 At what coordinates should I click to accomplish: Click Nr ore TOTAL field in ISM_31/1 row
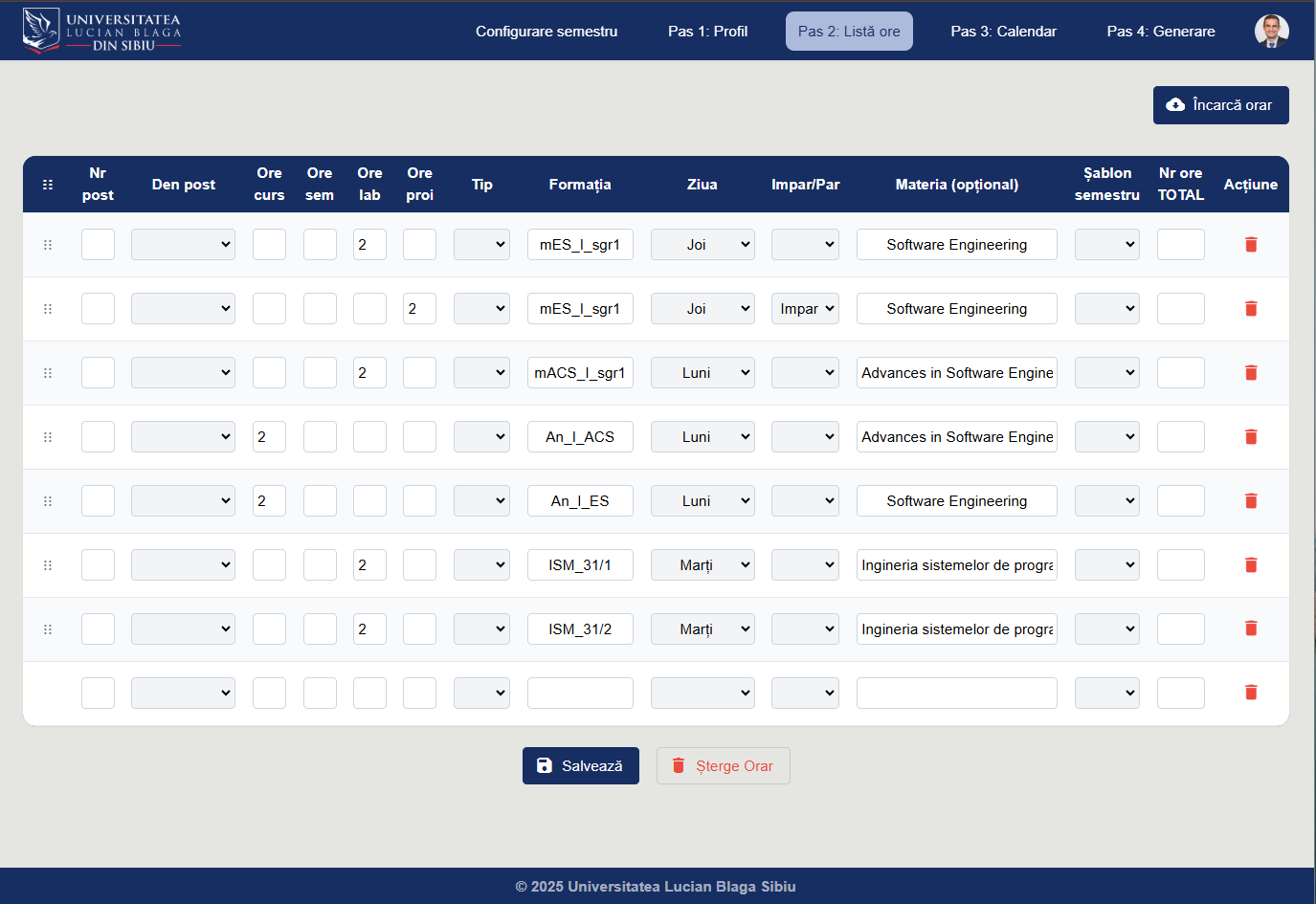1181,565
